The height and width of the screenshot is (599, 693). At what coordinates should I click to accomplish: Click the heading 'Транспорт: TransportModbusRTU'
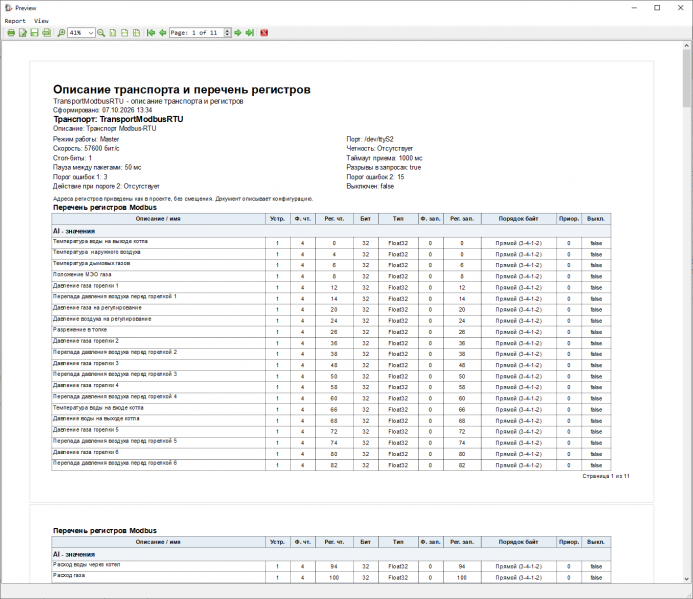tap(118, 119)
